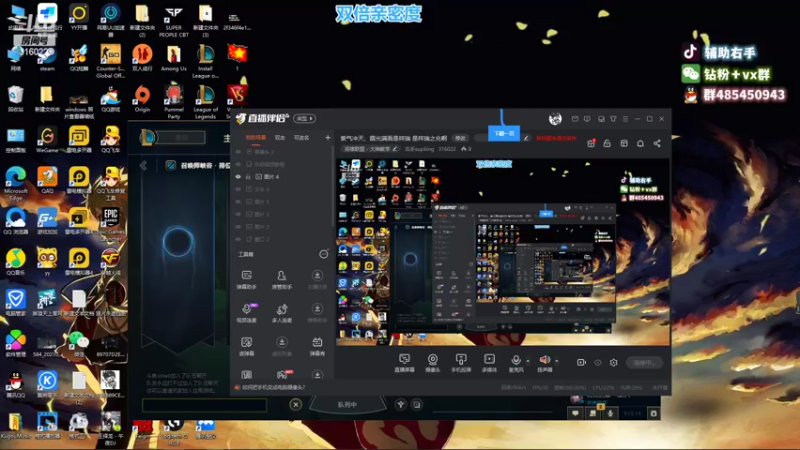The height and width of the screenshot is (450, 800).
Task: Hide the 图片 4 source using its eye
Action: coord(238,177)
